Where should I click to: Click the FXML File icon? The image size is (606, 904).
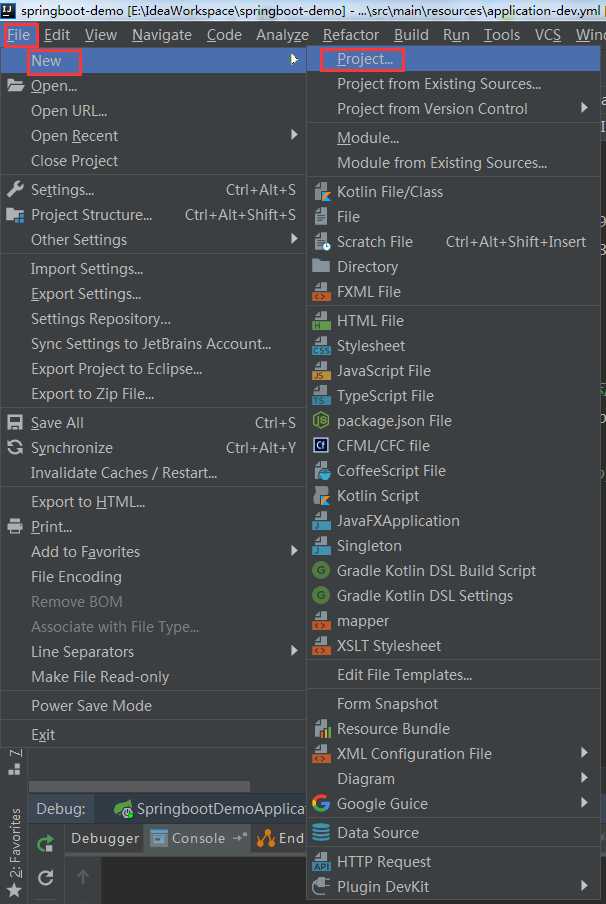coord(321,292)
